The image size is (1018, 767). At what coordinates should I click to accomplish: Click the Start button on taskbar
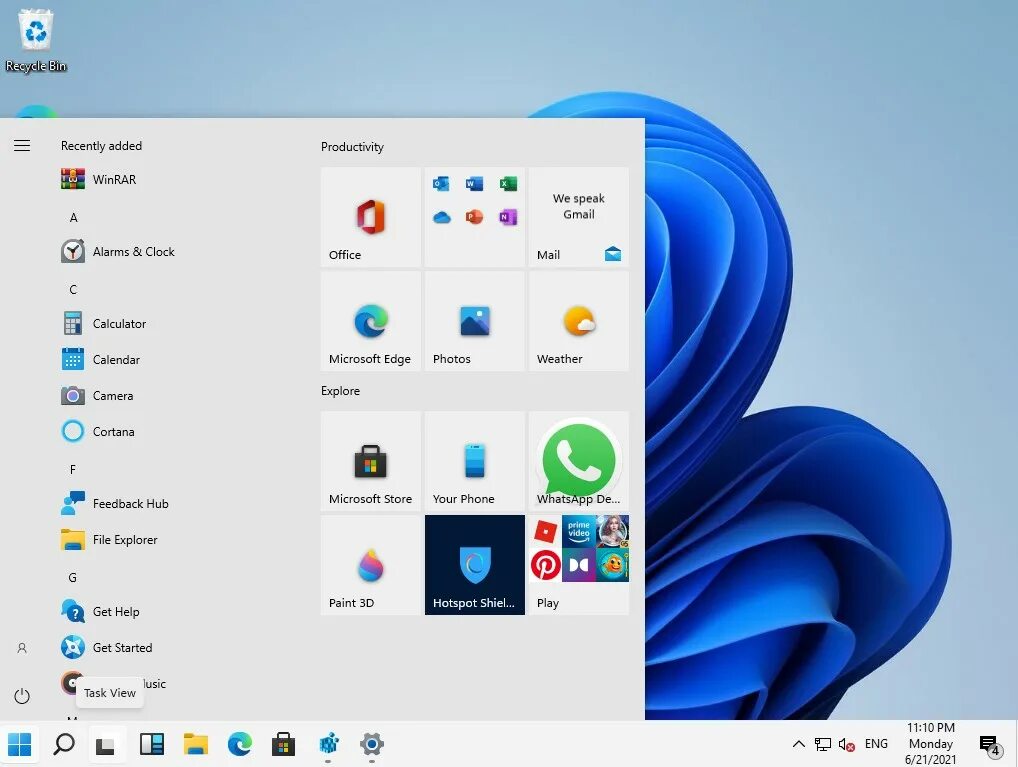pyautogui.click(x=19, y=744)
